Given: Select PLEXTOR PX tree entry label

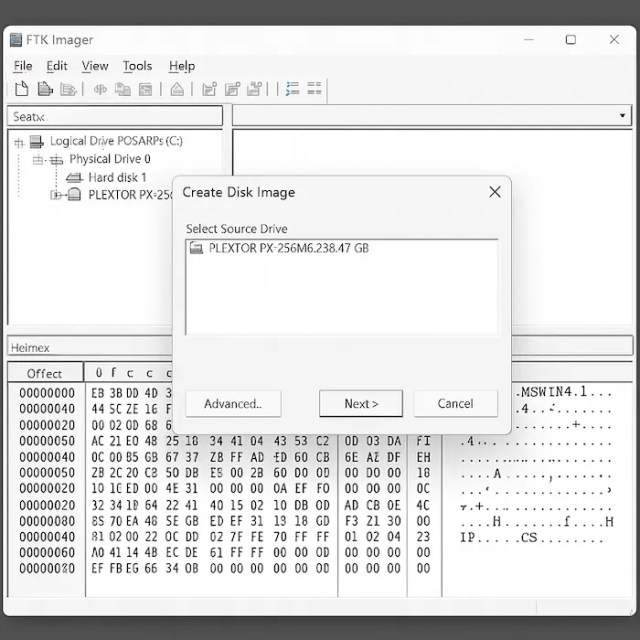Looking at the screenshot, I should coord(130,195).
